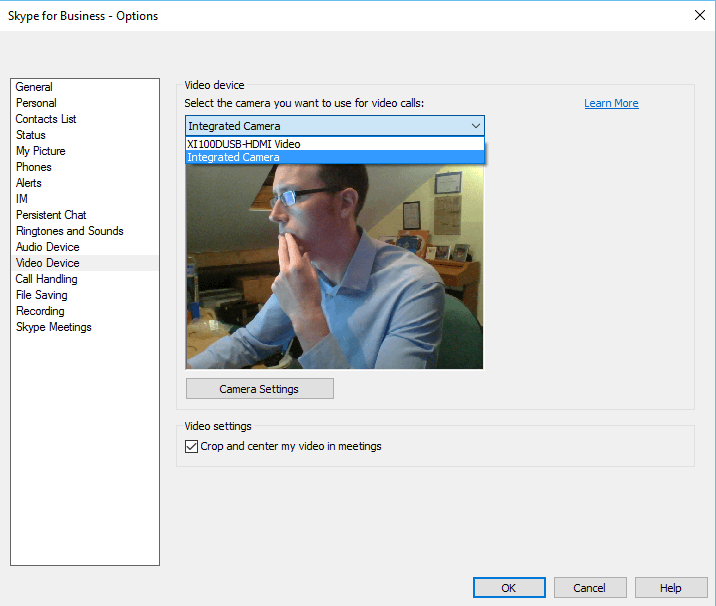Choose Integrated Camera from the list
The width and height of the screenshot is (716, 606).
335,157
